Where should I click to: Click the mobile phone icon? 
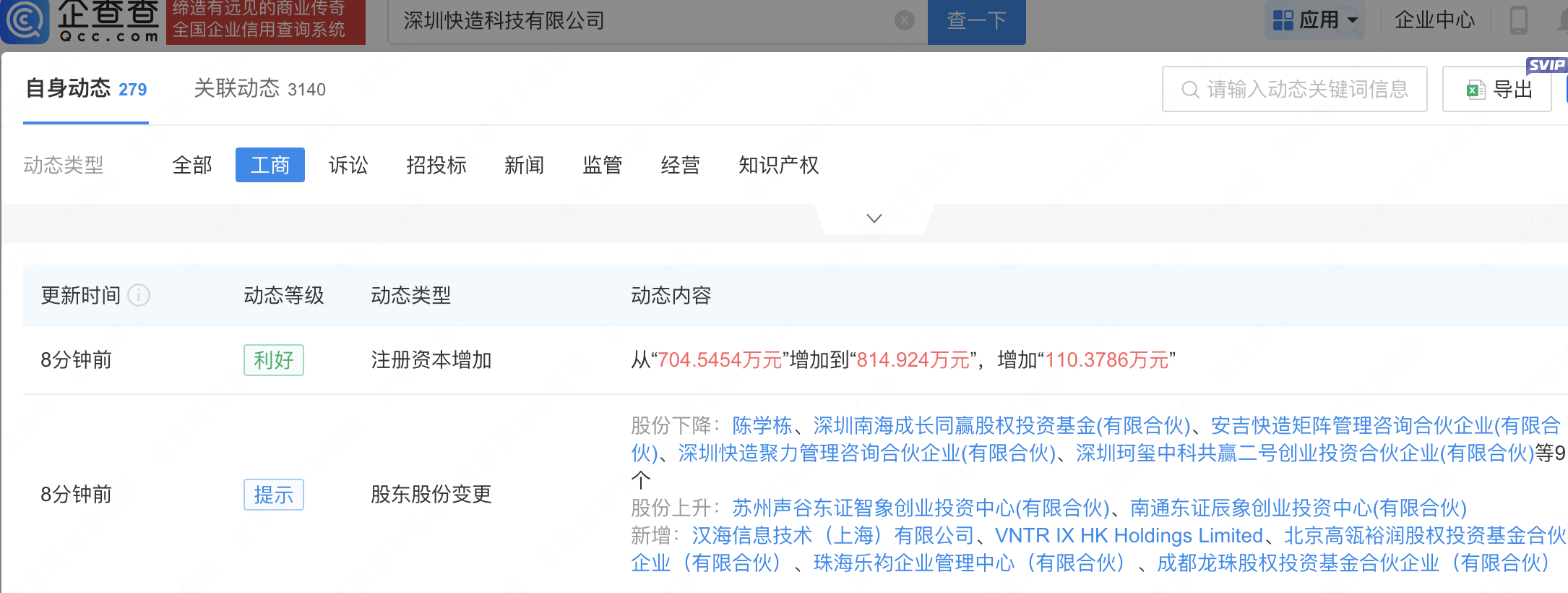1518,20
